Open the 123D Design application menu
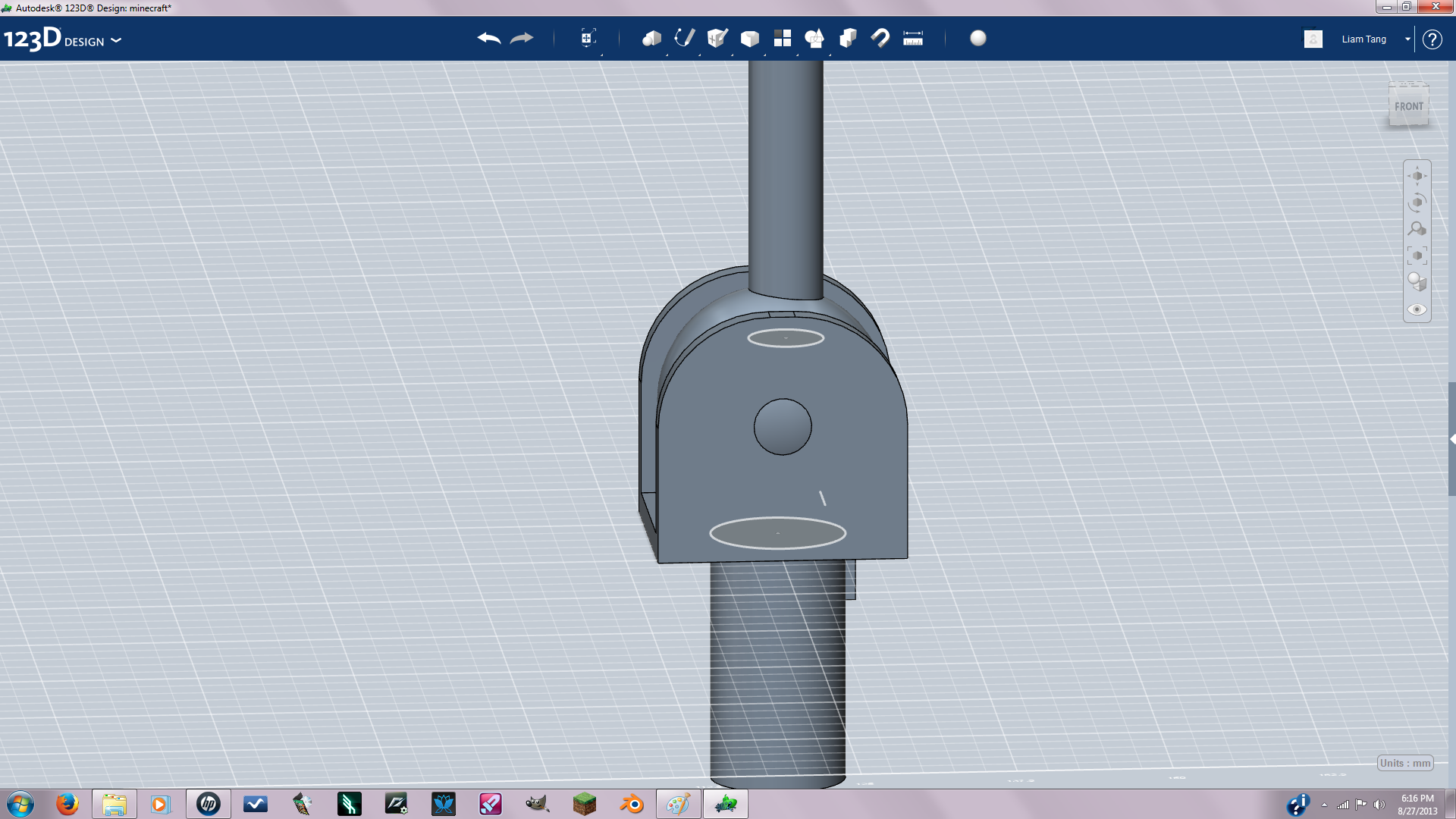 point(62,39)
